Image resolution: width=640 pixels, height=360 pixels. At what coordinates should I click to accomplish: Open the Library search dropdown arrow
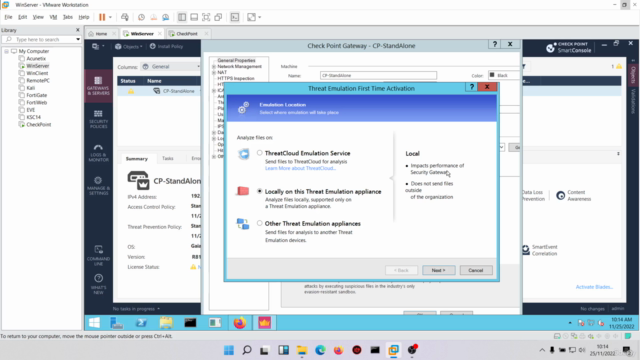click(78, 40)
